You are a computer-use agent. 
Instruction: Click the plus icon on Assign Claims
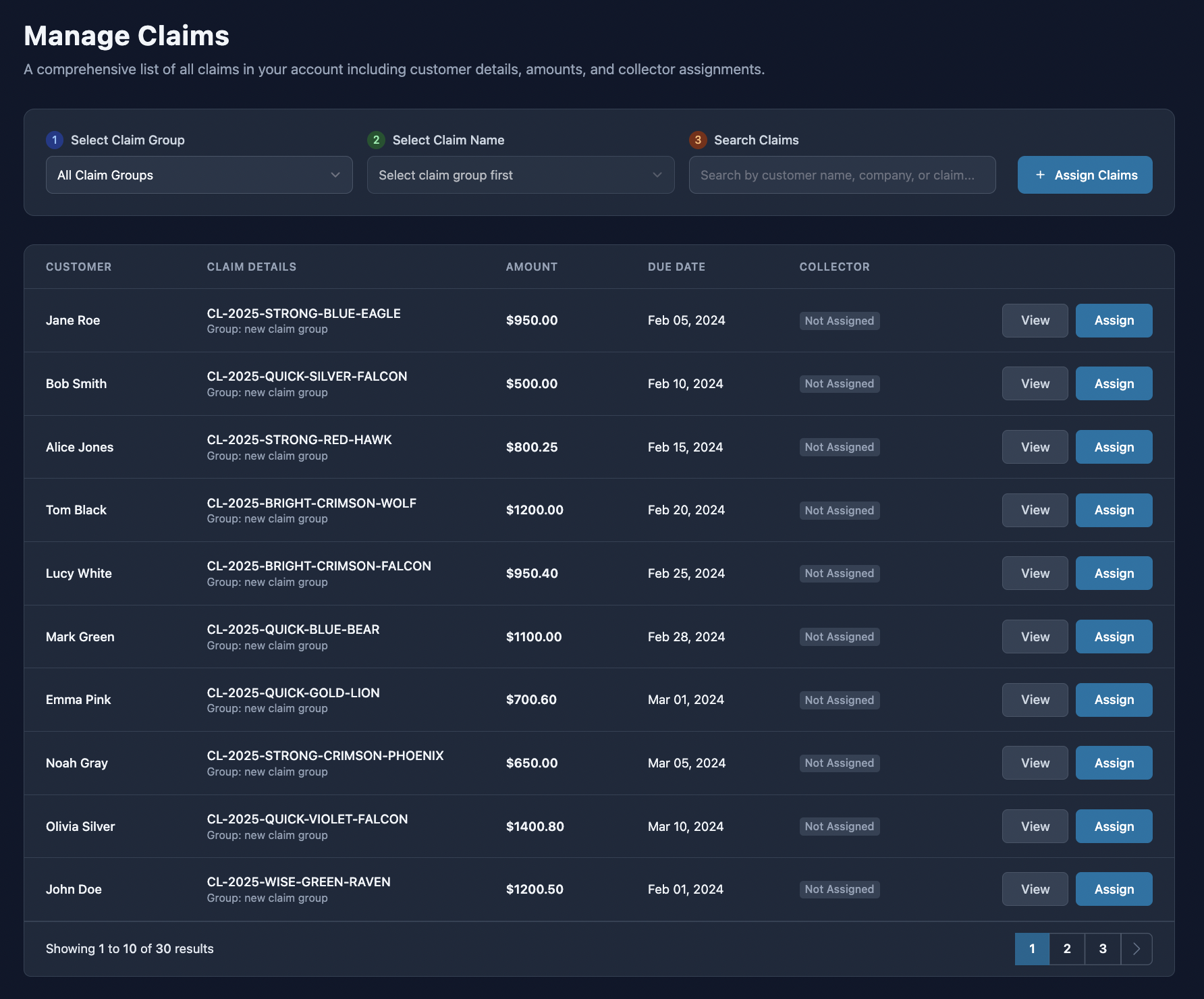point(1039,174)
